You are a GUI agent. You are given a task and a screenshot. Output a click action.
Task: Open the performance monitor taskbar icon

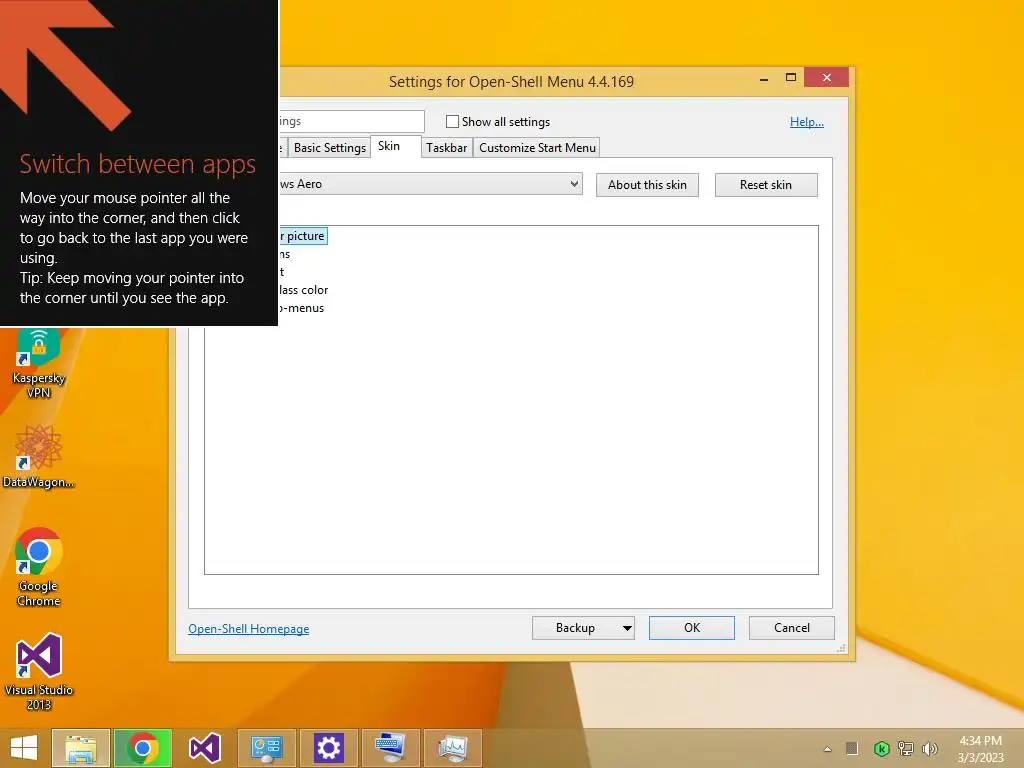[x=453, y=748]
